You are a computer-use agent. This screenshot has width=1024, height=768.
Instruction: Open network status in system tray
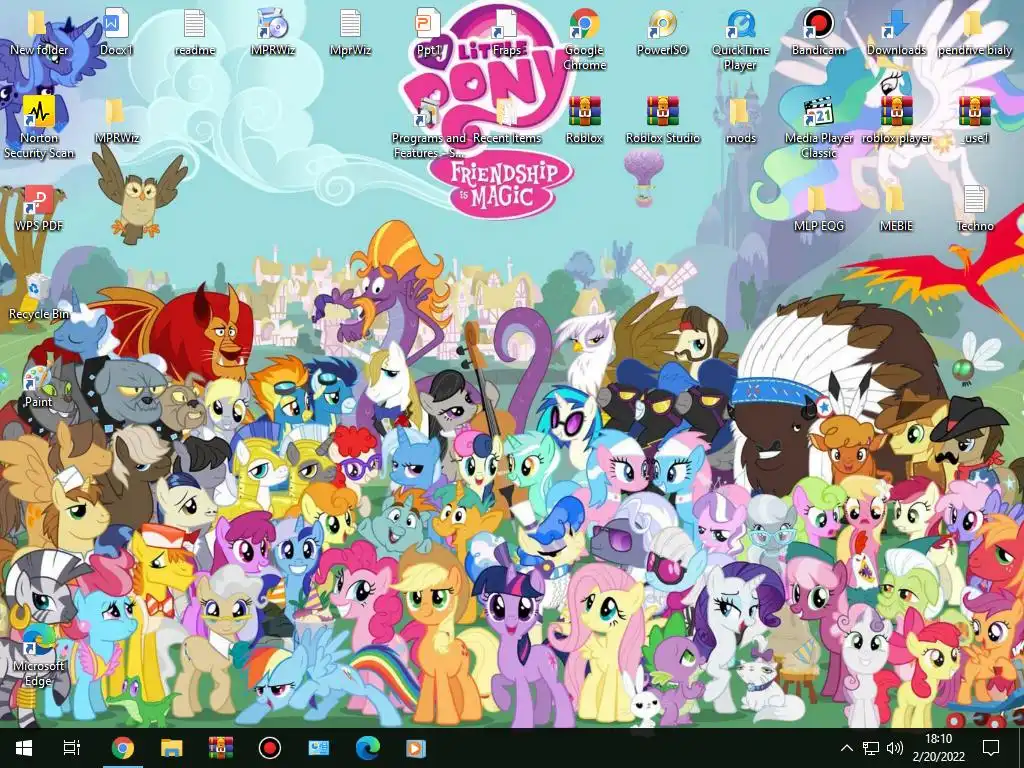point(871,748)
